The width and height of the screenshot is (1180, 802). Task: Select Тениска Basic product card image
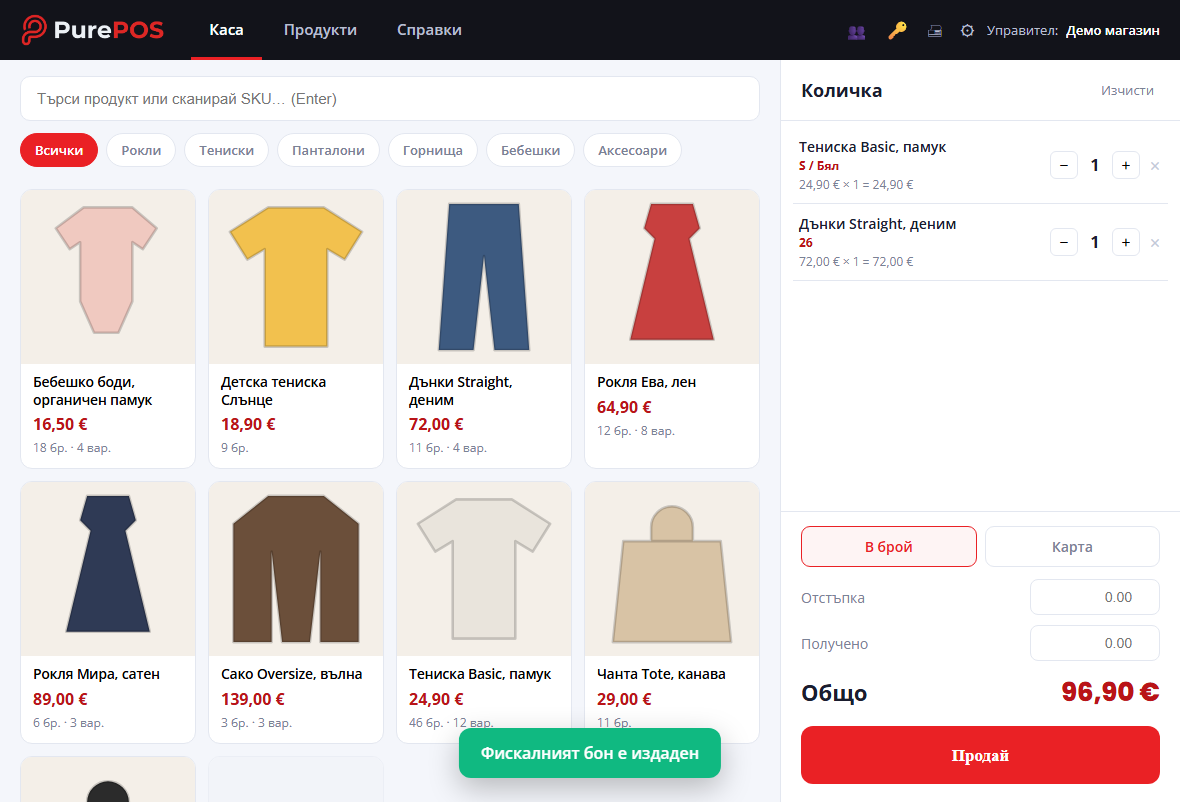[x=484, y=569]
